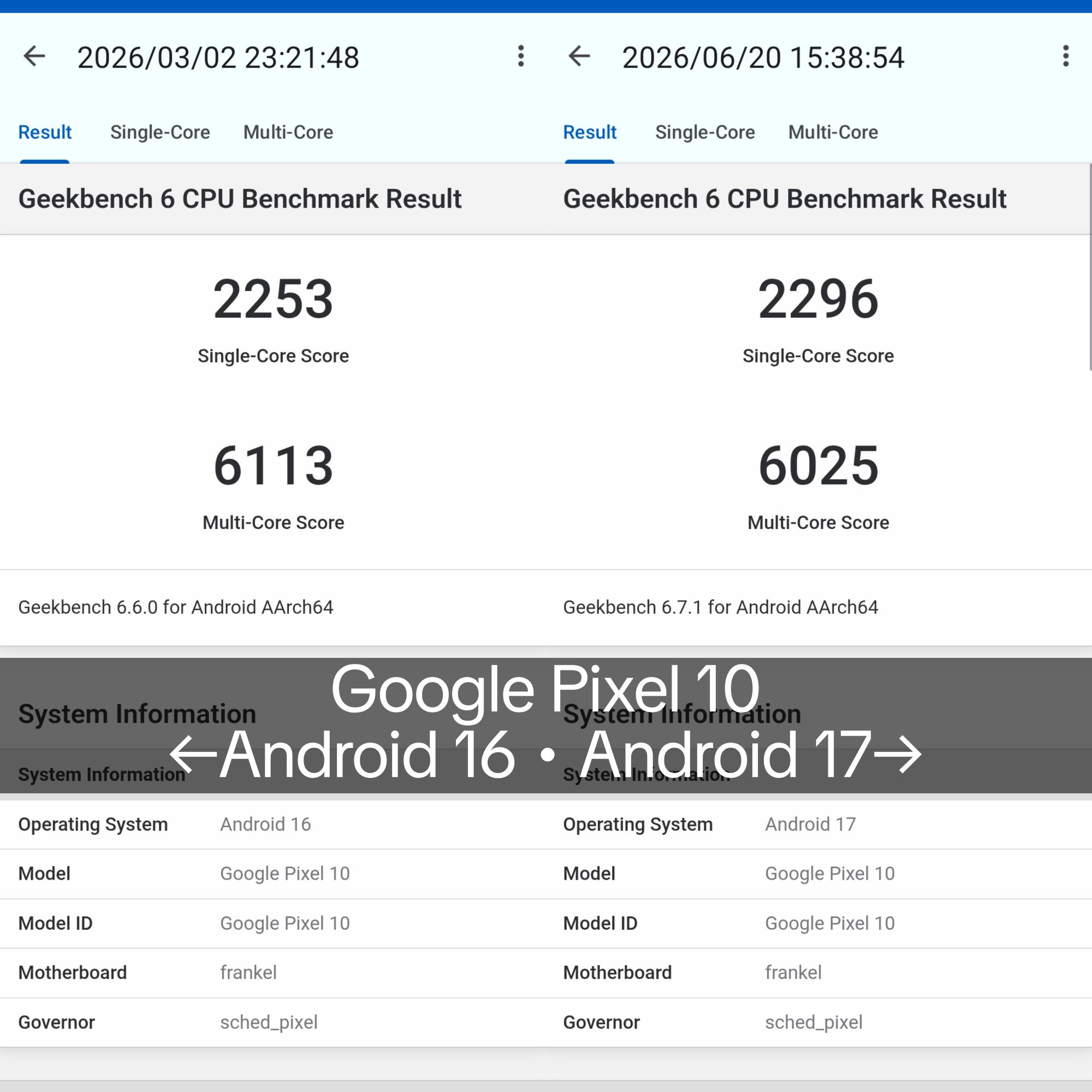This screenshot has width=1092, height=1092.
Task: Open overflow menu of 2026/06/20 result
Action: point(1065,57)
